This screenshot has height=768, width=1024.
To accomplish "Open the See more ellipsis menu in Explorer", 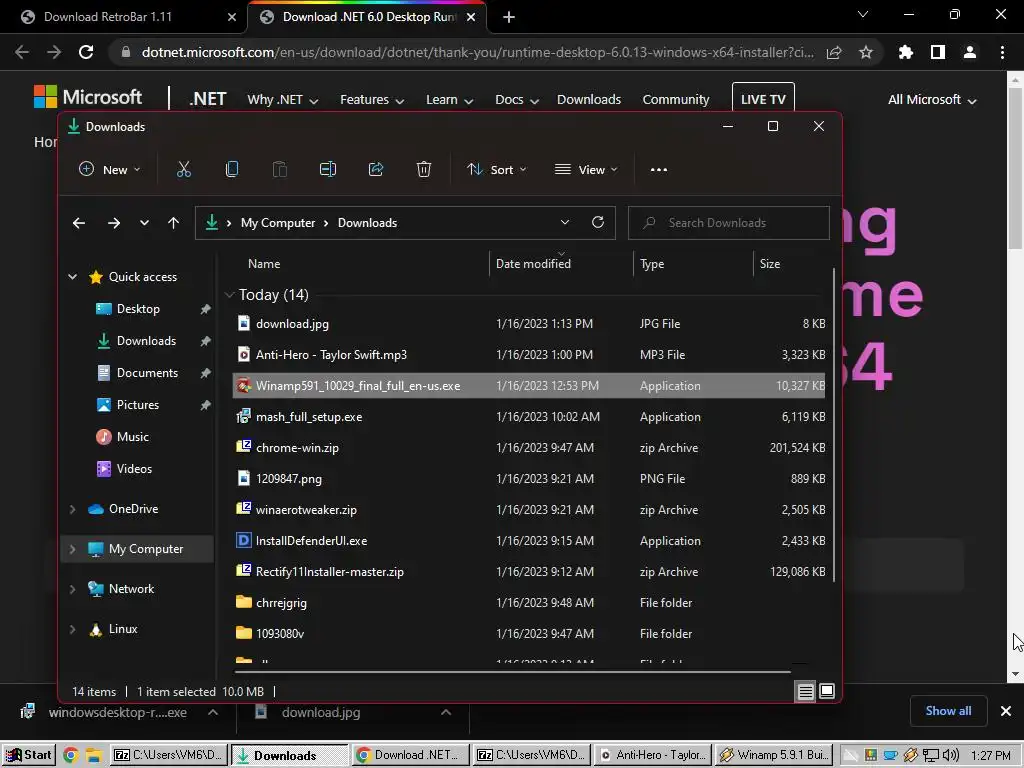I will 659,170.
